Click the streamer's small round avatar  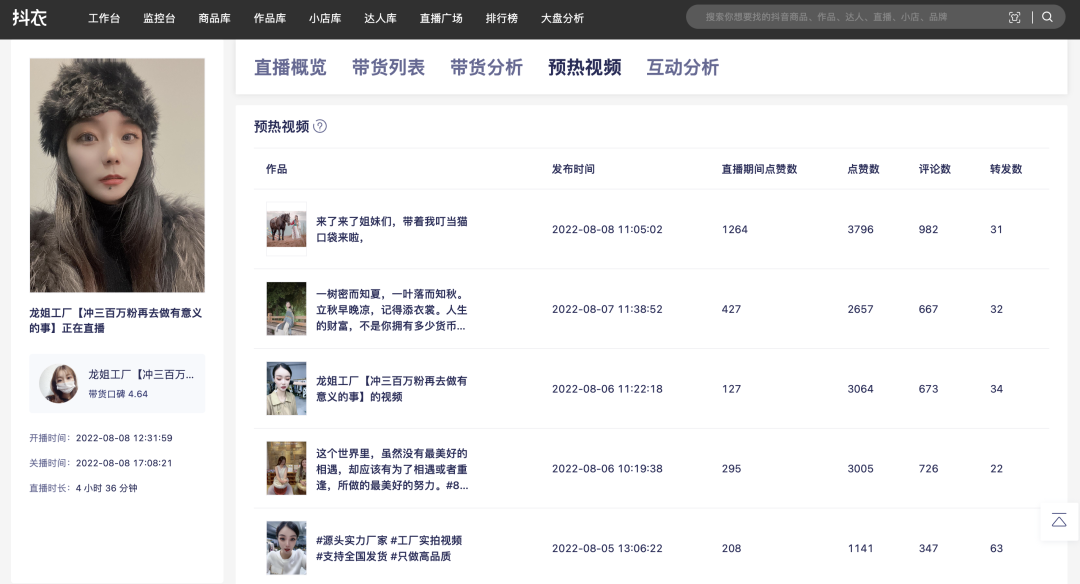click(58, 383)
